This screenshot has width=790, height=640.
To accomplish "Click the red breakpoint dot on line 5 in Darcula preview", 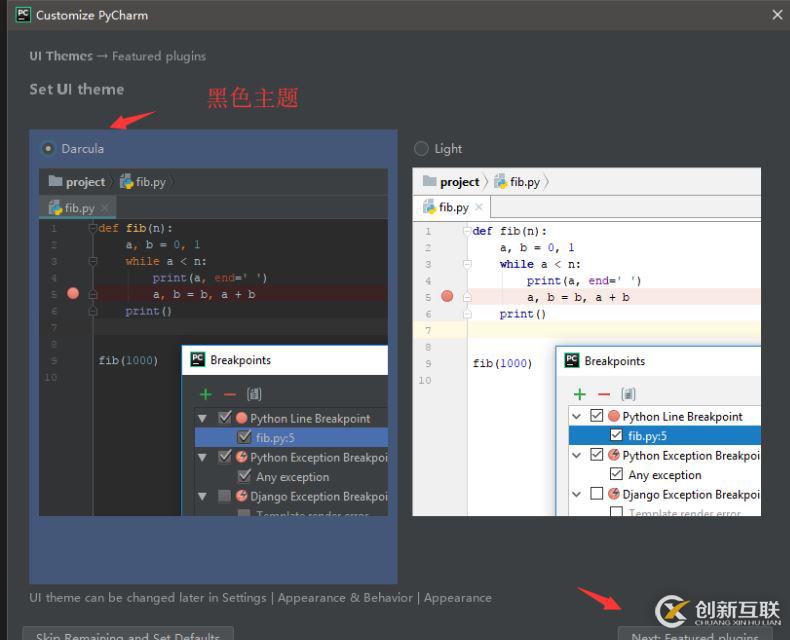I will click(73, 293).
